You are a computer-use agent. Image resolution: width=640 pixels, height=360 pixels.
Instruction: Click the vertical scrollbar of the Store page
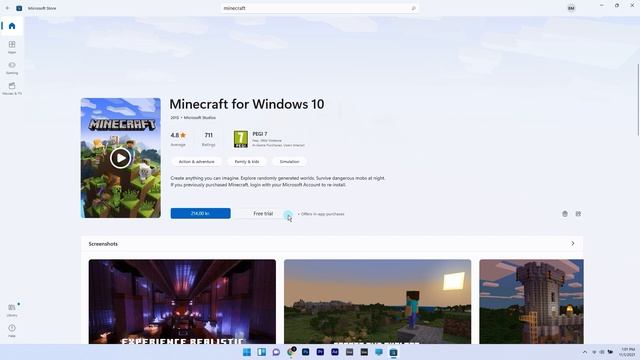(x=638, y=100)
